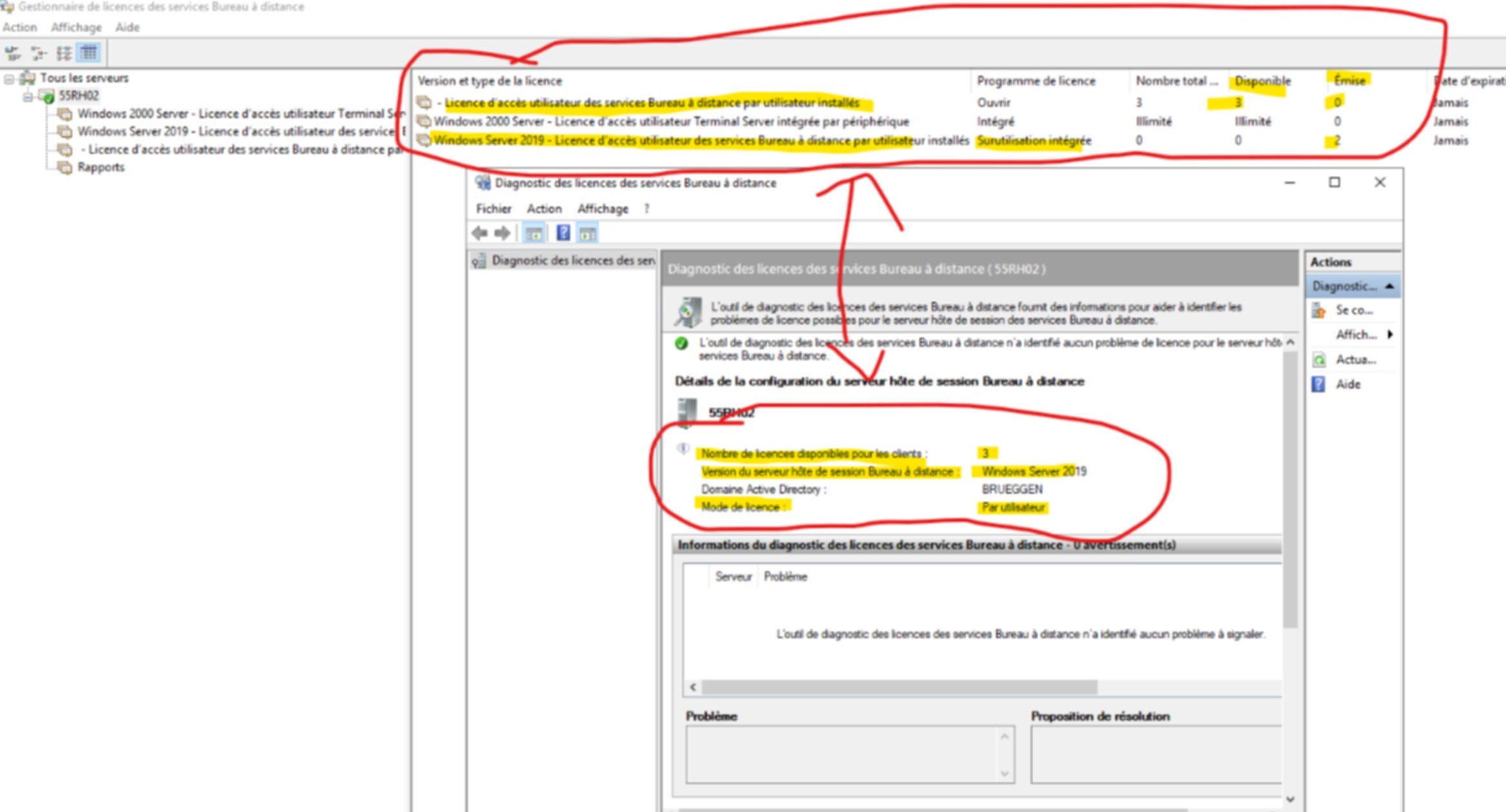
Task: Open the Action menu in the Diagnostic window
Action: pyautogui.click(x=544, y=208)
